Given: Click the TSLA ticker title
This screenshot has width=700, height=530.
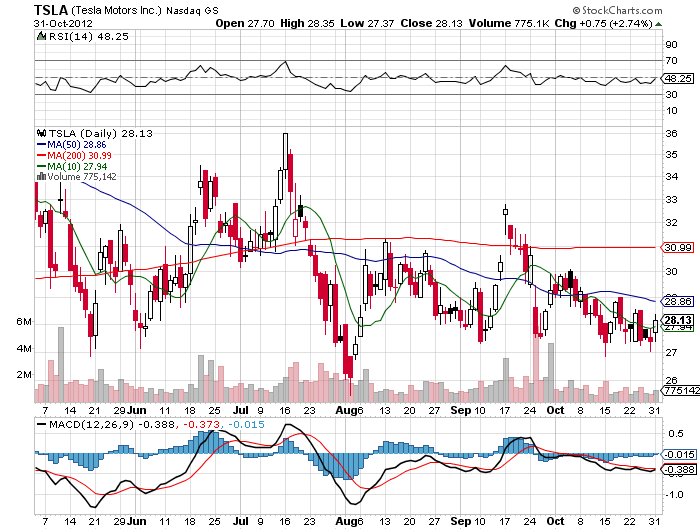Looking at the screenshot, I should (x=50, y=10).
